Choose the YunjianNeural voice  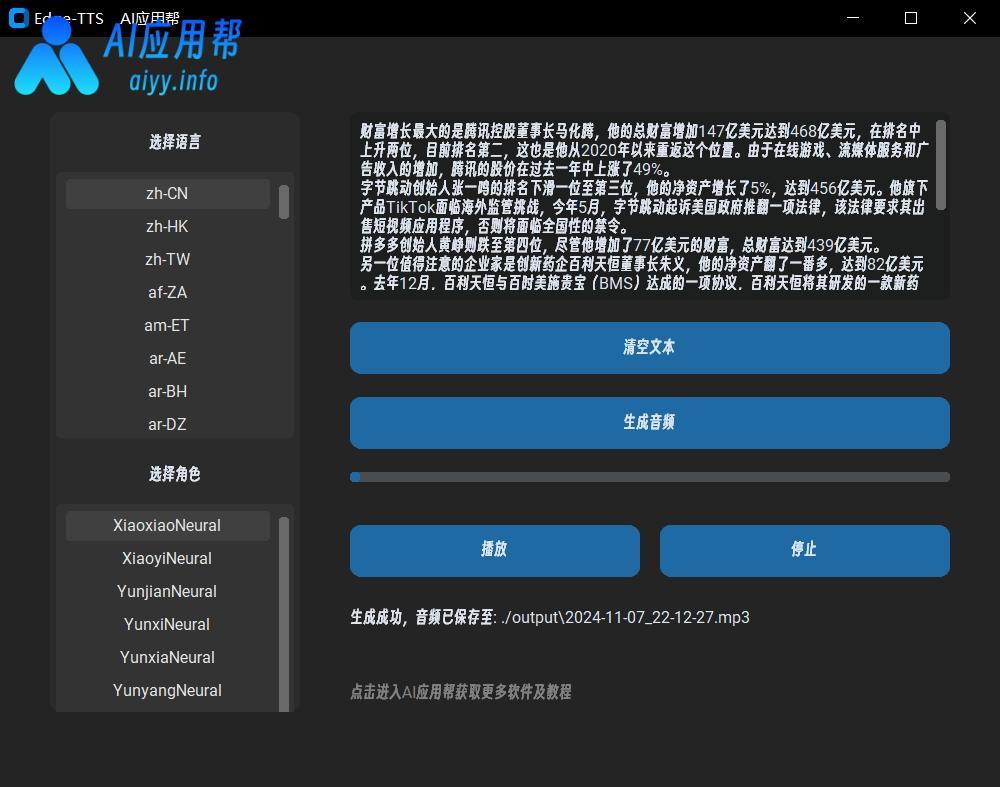coord(167,591)
